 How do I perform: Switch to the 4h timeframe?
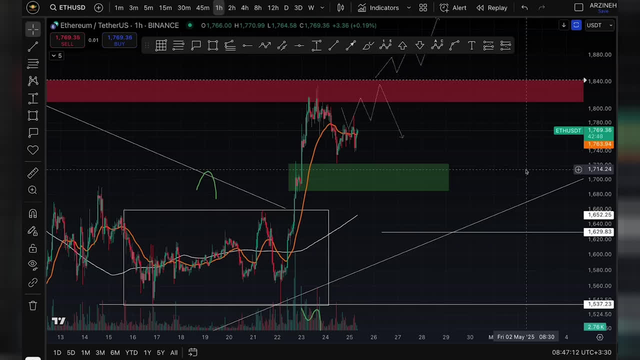pyautogui.click(x=244, y=8)
